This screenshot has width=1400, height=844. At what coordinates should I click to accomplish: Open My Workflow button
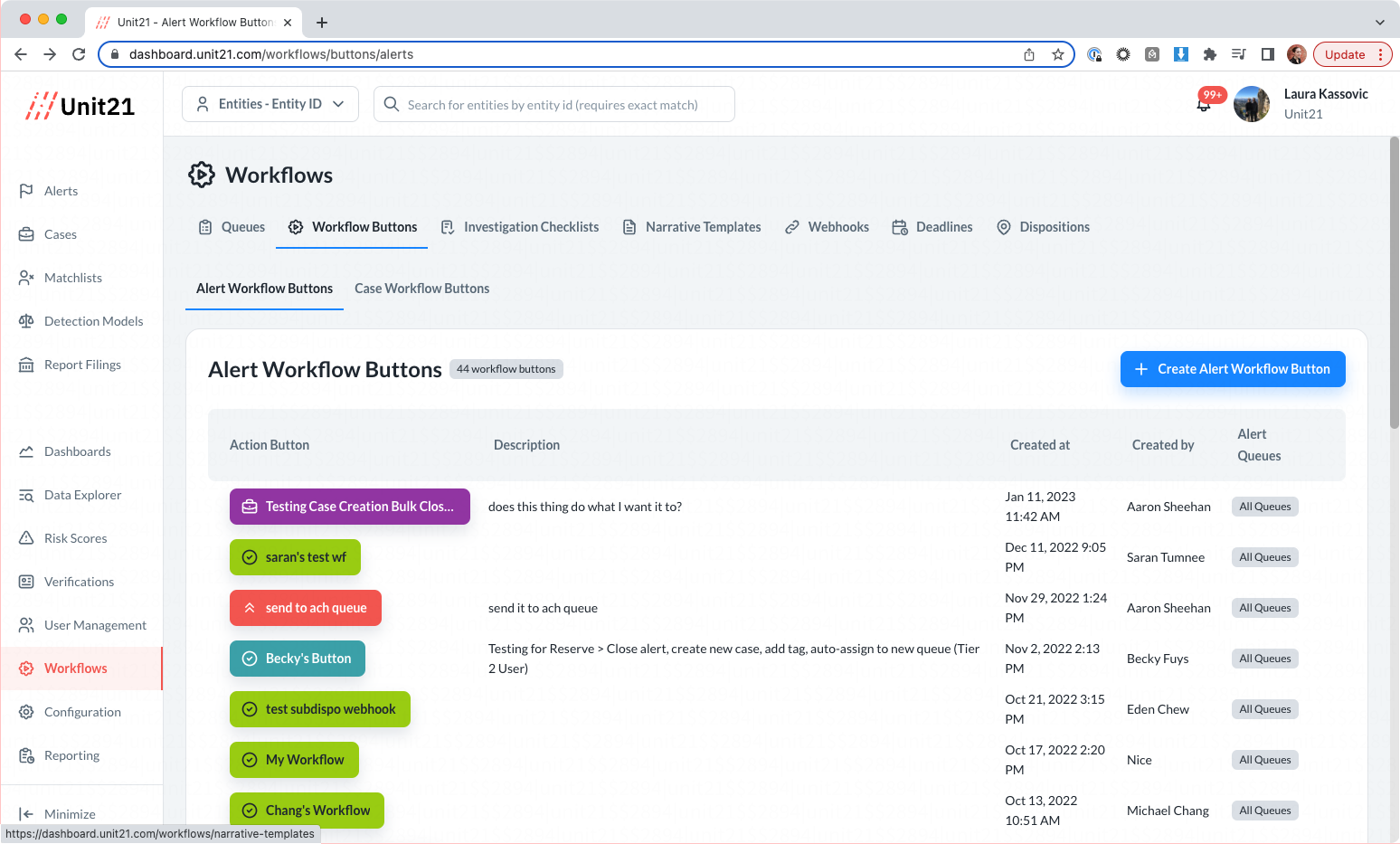tap(294, 760)
